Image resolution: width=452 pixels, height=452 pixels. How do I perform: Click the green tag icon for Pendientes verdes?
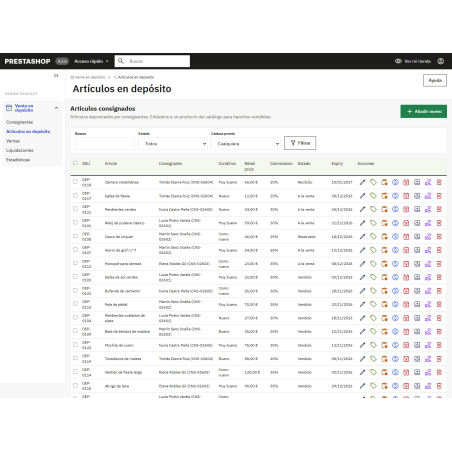[373, 209]
